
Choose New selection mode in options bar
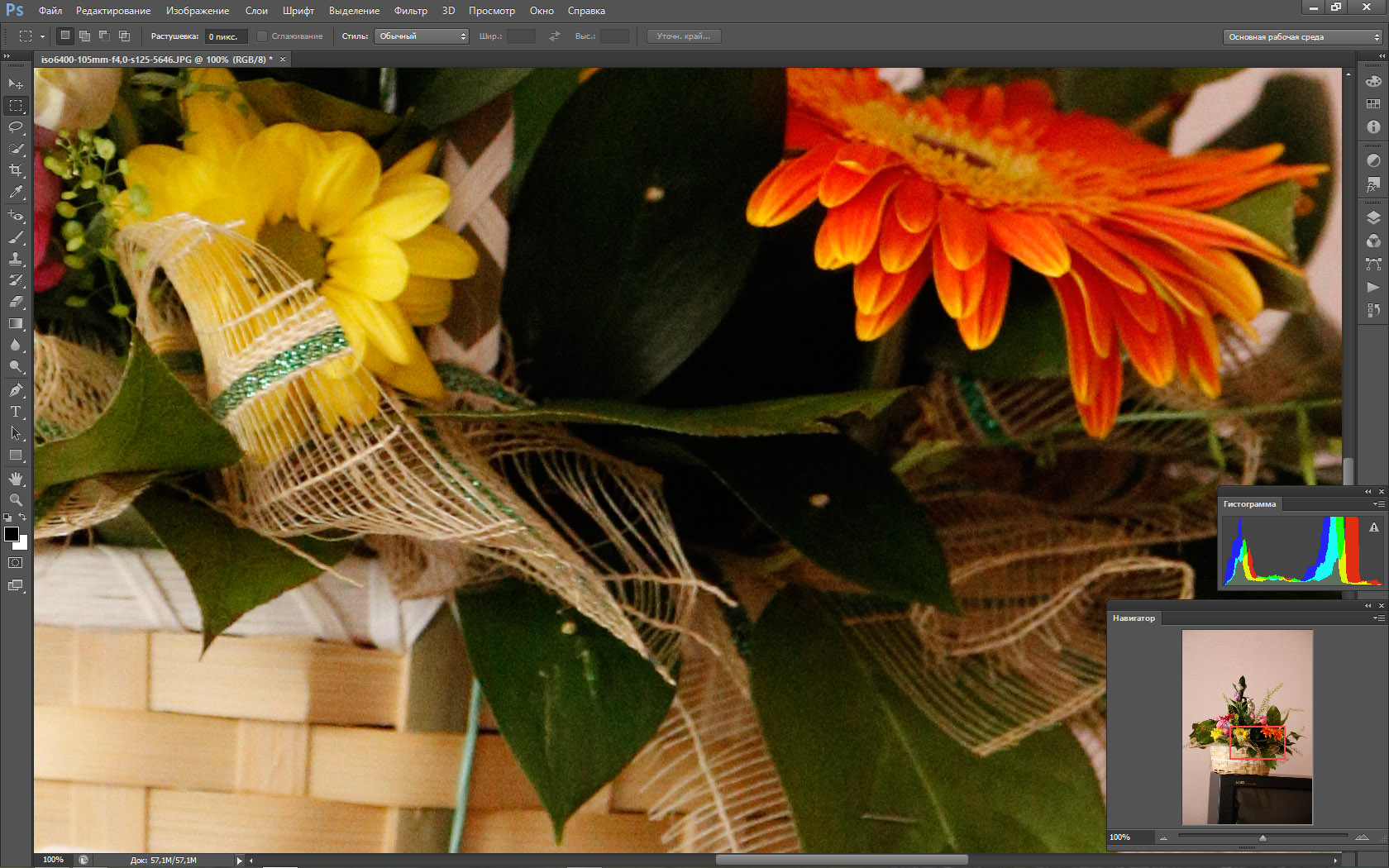coord(65,36)
